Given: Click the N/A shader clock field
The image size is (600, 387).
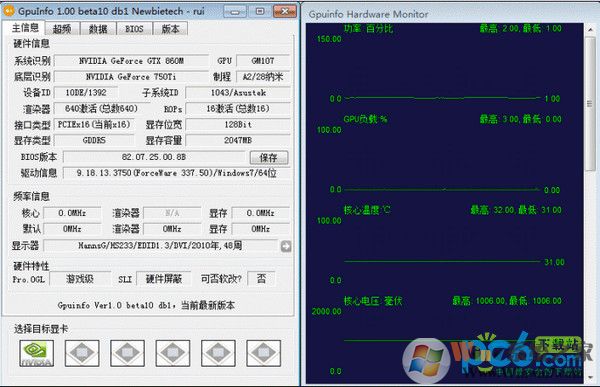Looking at the screenshot, I should [x=172, y=213].
